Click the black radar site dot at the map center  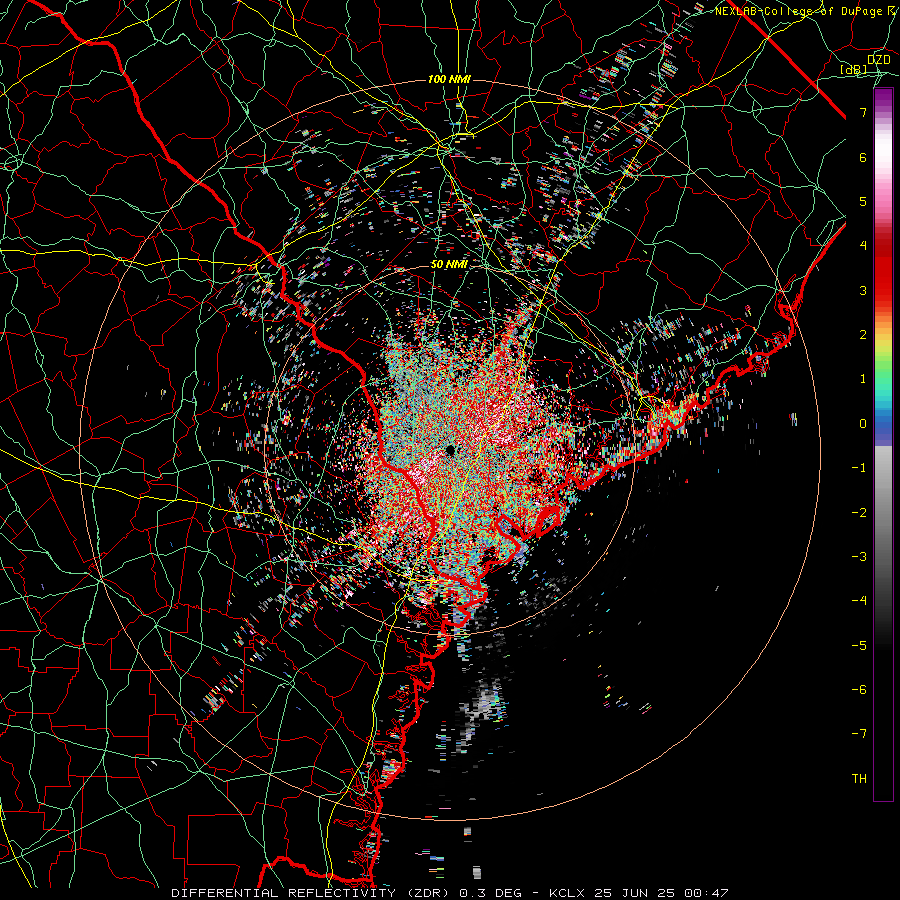coord(450,449)
